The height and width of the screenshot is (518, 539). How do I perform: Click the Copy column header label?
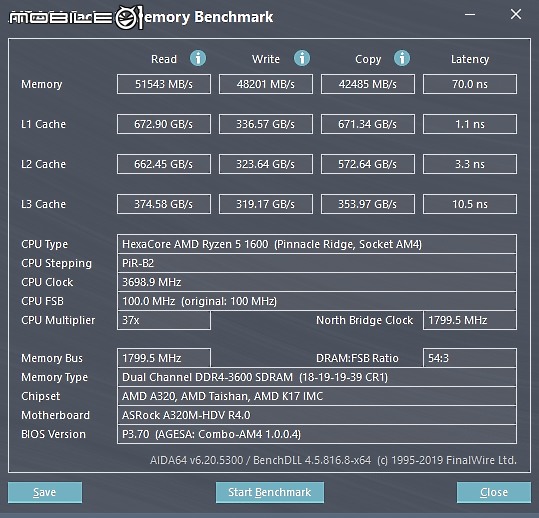point(368,59)
